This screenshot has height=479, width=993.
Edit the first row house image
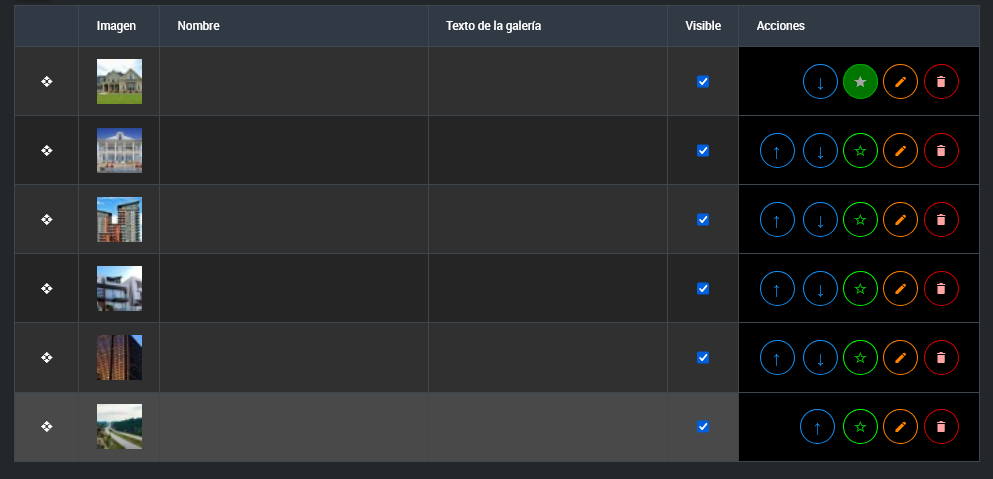tap(900, 82)
